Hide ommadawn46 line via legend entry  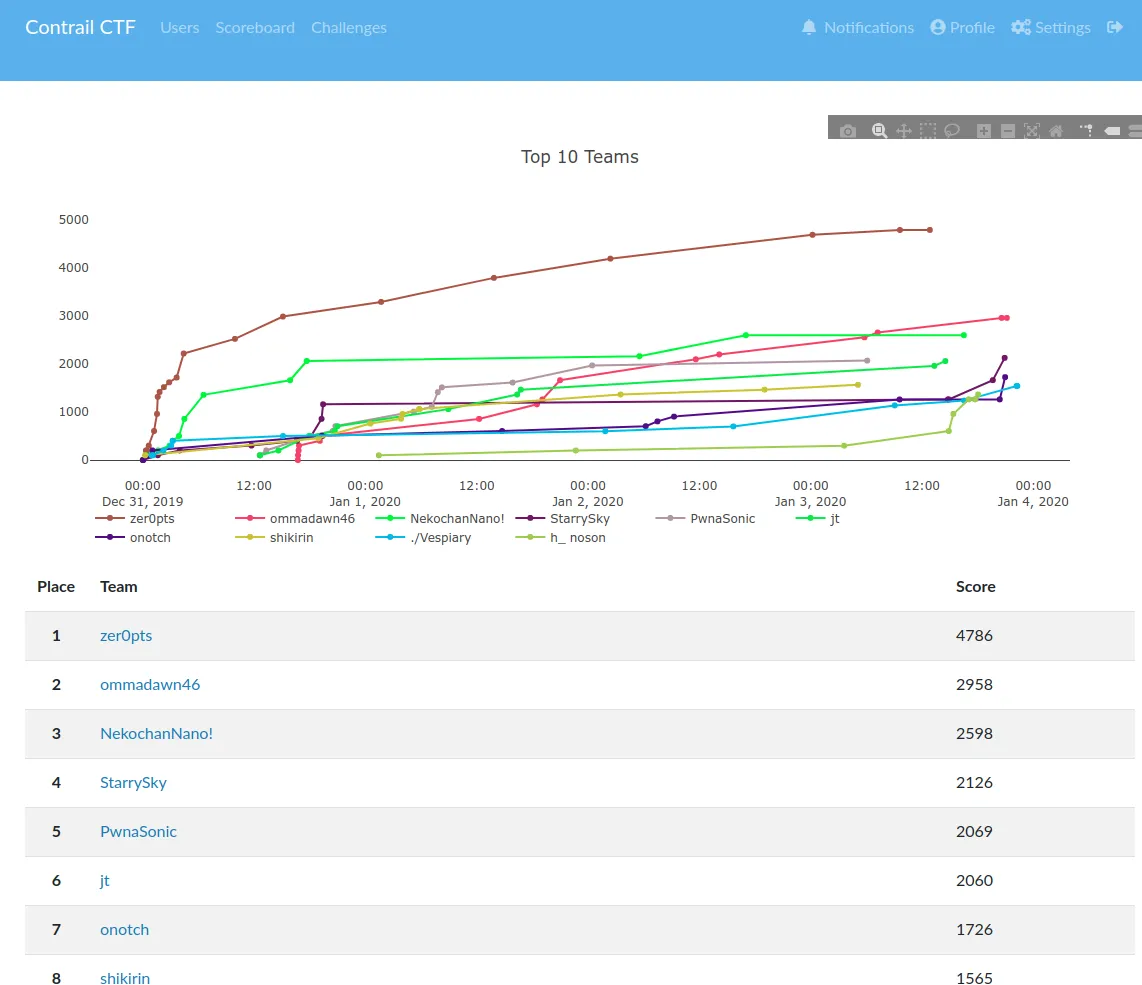coord(311,519)
